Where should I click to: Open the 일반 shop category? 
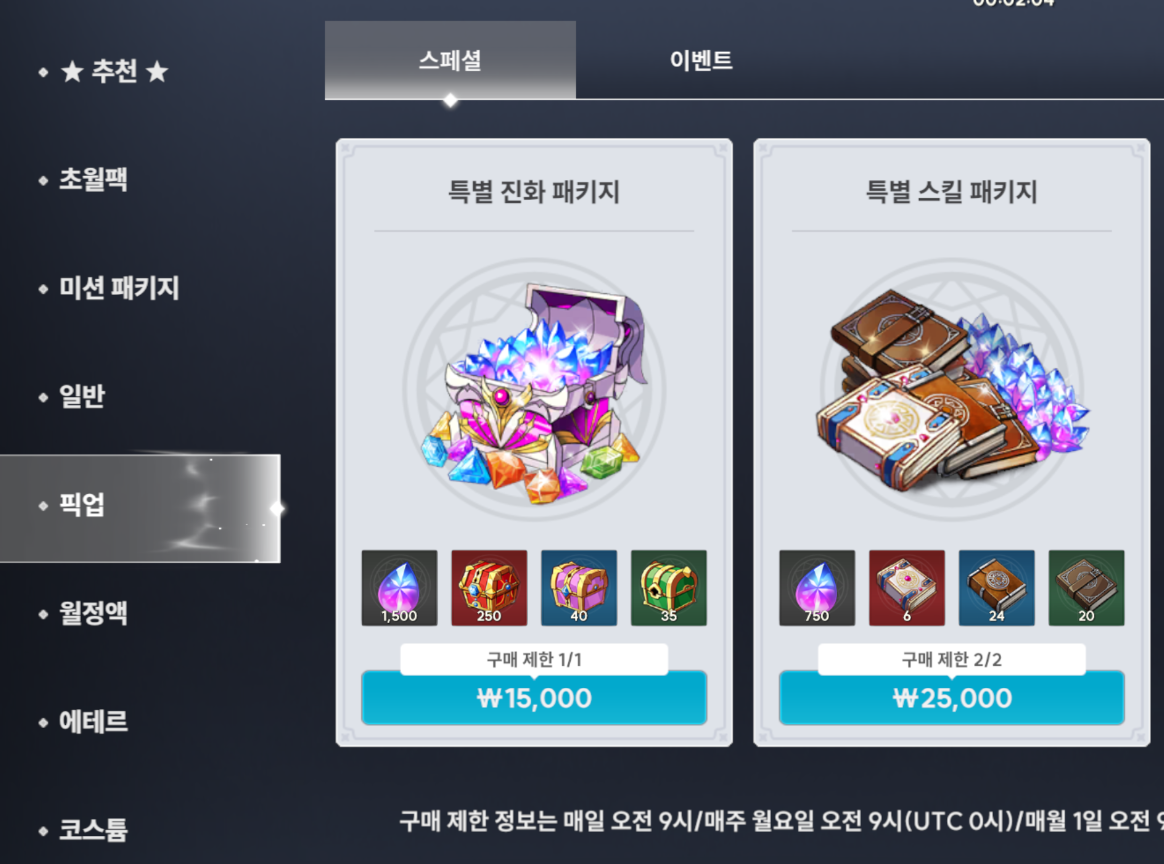[x=82, y=396]
